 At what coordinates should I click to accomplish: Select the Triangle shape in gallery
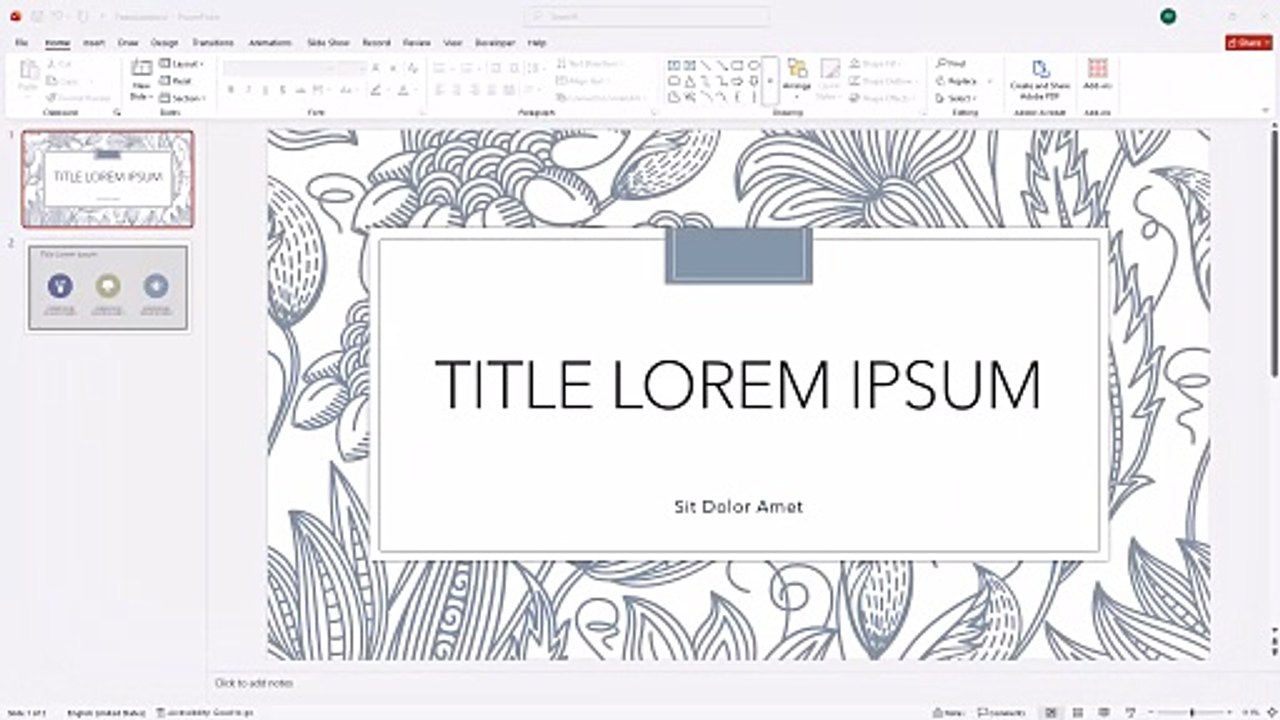(x=690, y=81)
